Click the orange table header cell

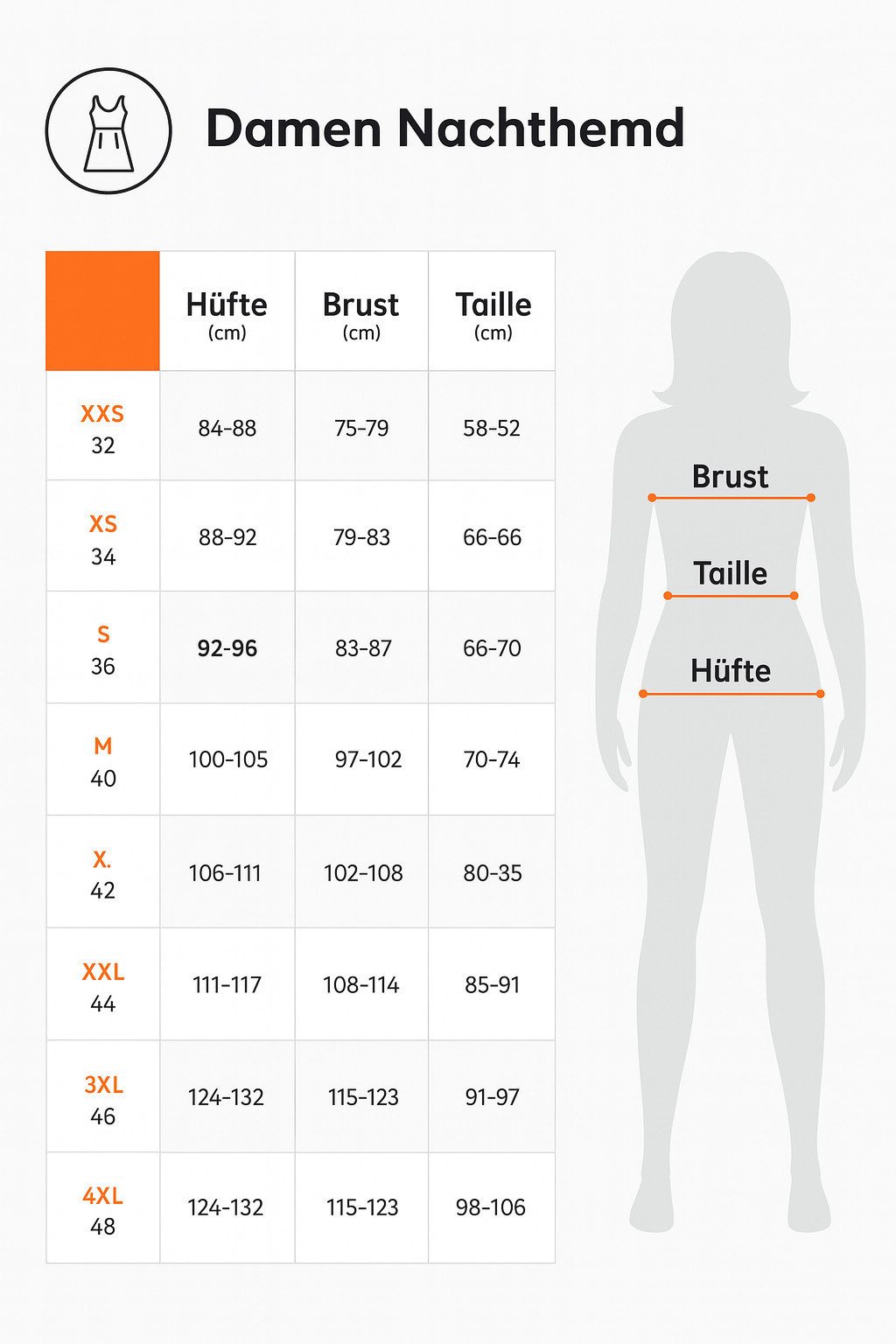tap(102, 311)
